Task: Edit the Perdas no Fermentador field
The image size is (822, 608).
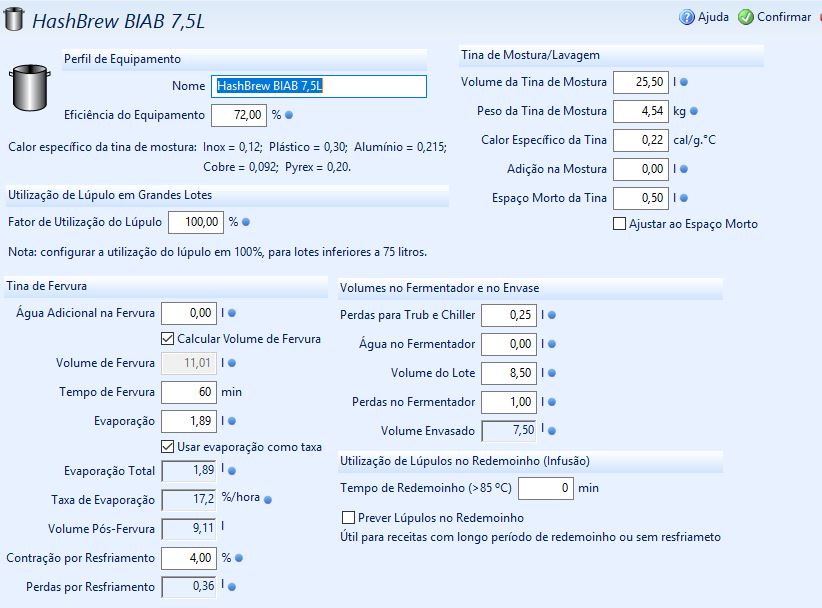Action: (509, 403)
